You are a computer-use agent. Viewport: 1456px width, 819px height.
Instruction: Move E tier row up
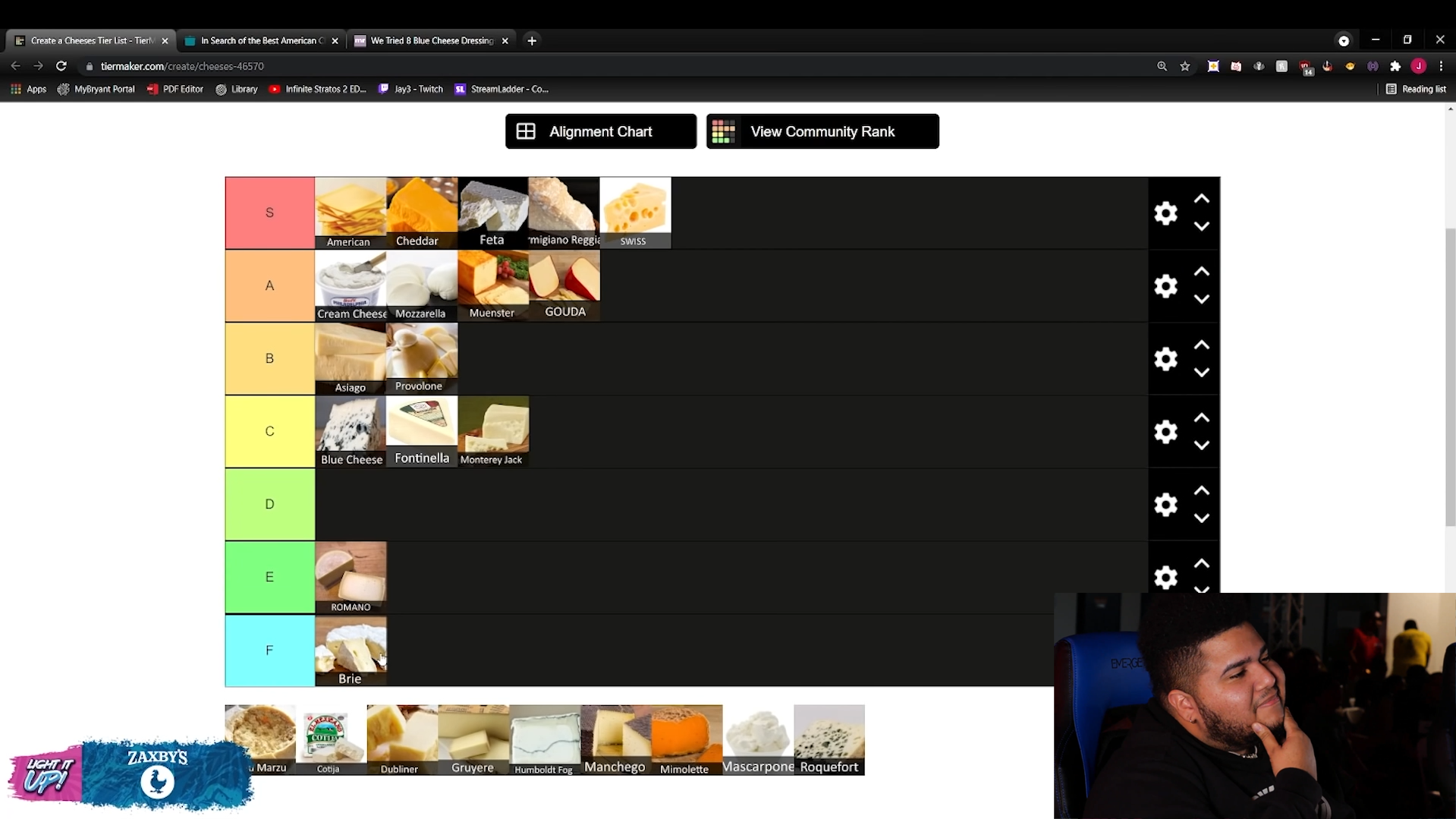(1202, 564)
